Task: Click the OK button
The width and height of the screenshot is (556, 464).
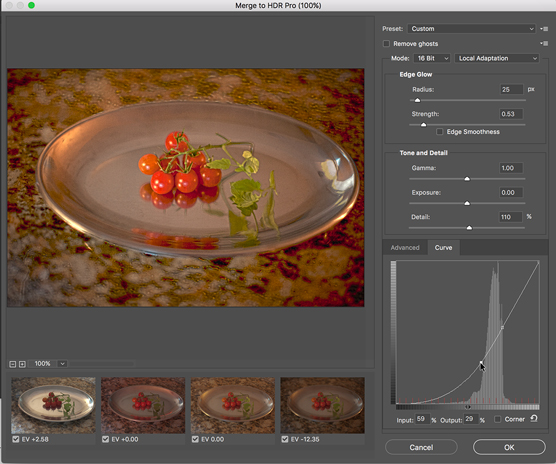Action: click(509, 447)
